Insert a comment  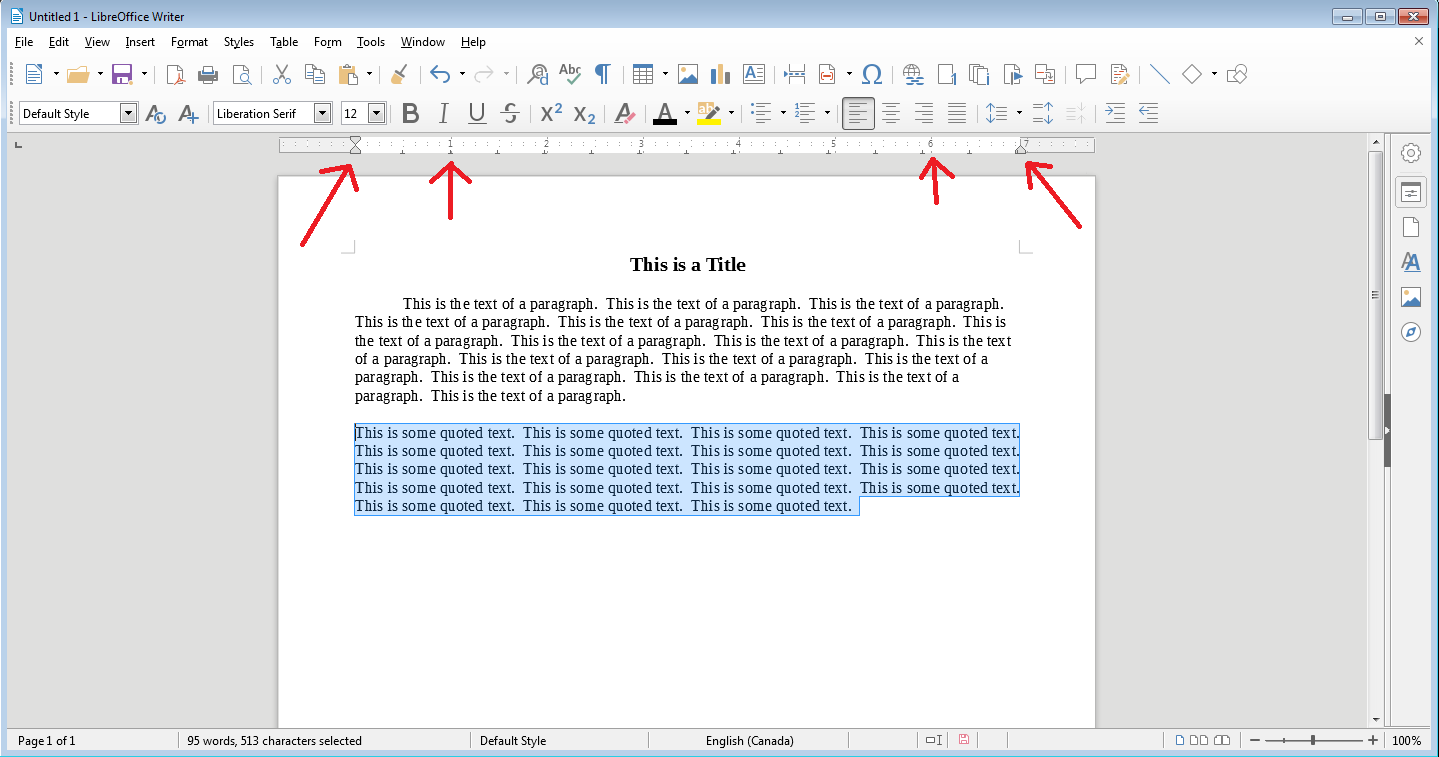pos(1086,74)
